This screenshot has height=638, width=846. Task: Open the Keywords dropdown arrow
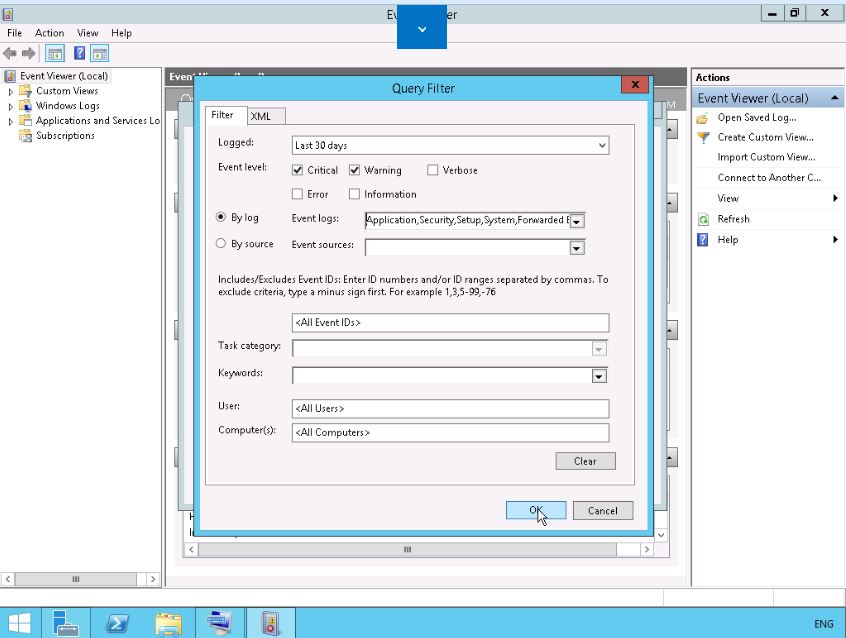599,376
